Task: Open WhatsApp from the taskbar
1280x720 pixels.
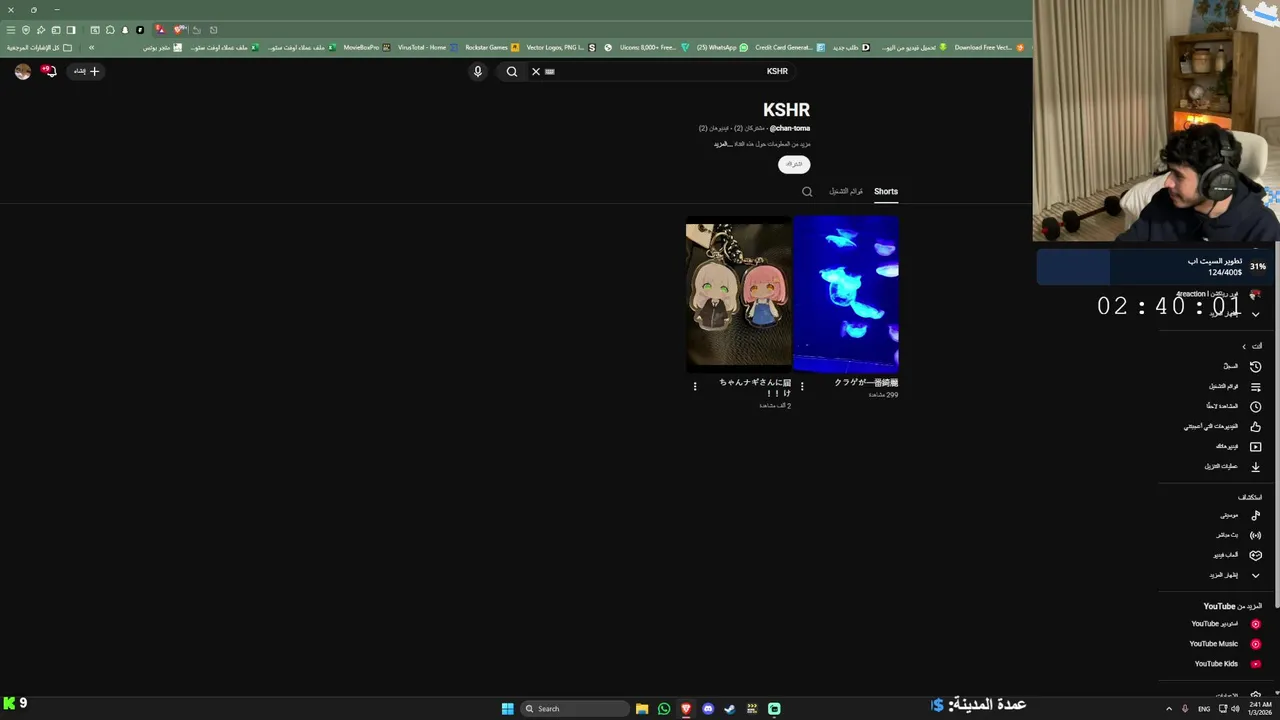Action: pos(664,709)
